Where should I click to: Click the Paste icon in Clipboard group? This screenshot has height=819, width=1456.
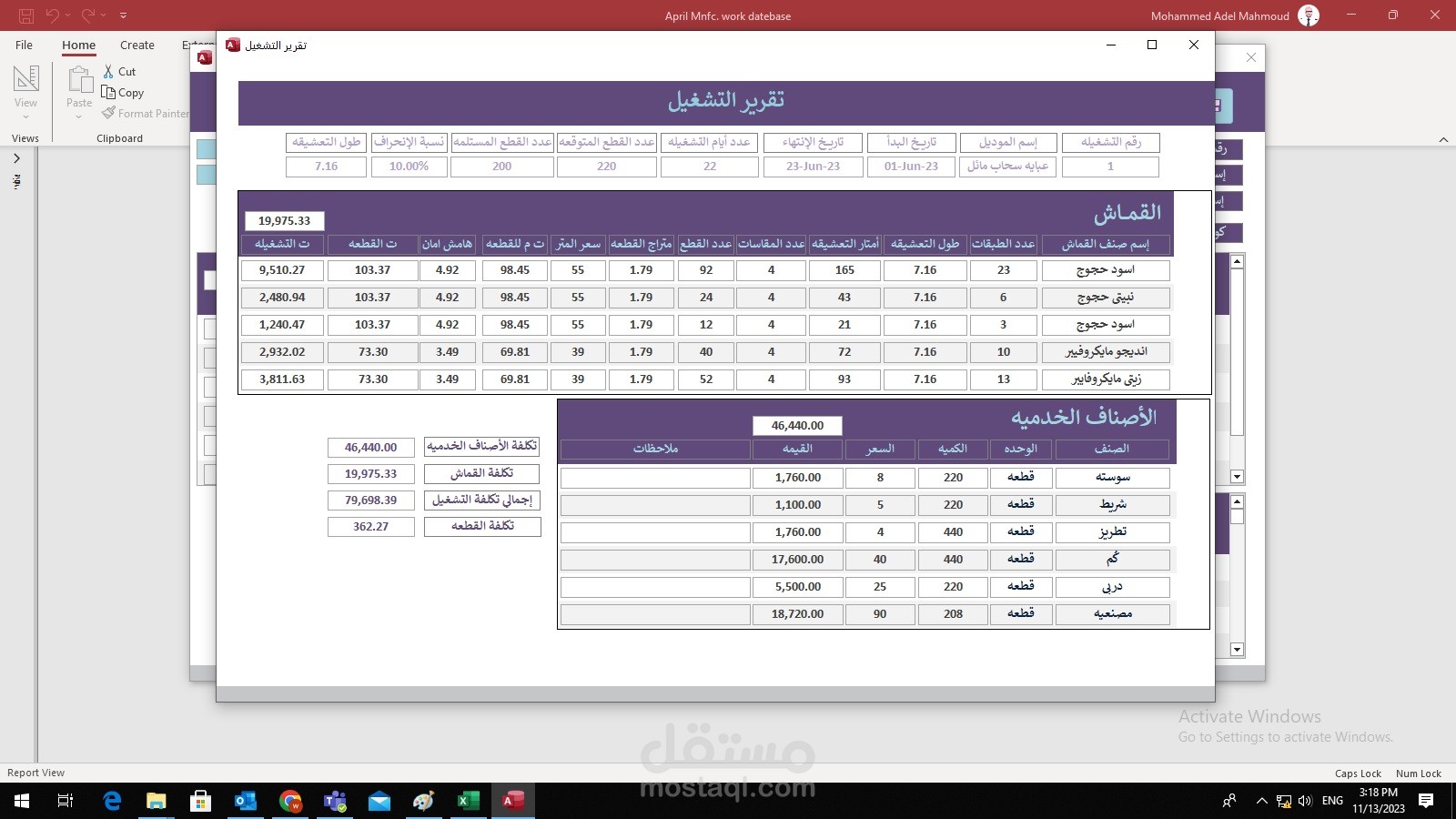pos(80,80)
